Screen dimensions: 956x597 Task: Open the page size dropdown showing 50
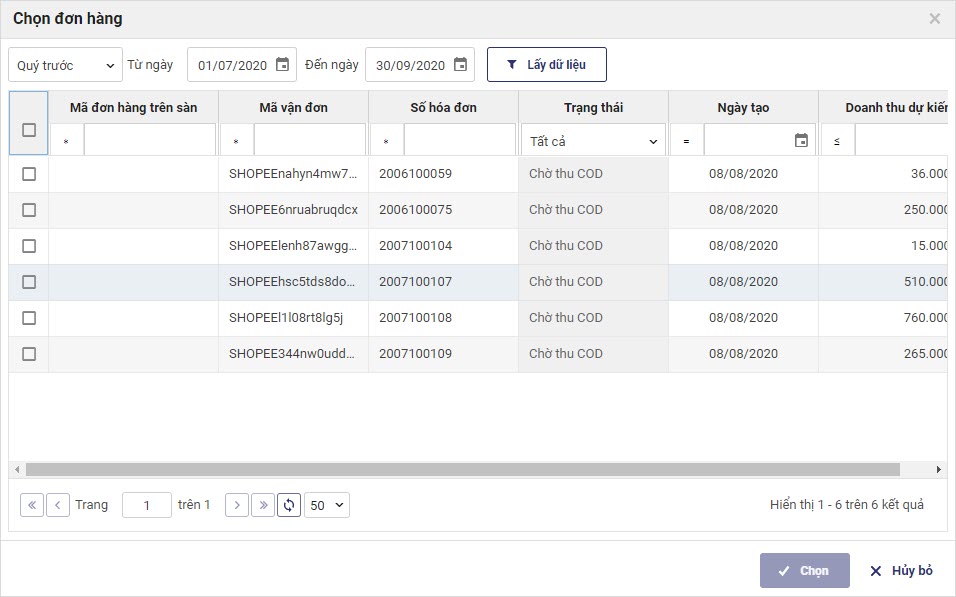point(327,505)
